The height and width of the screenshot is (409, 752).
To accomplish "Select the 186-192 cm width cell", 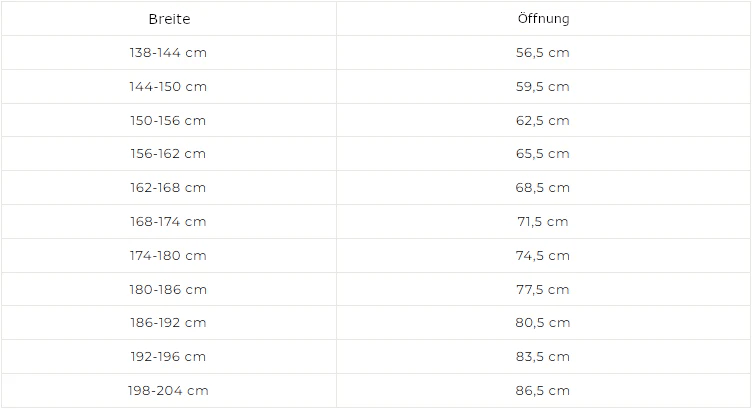I will coord(168,323).
